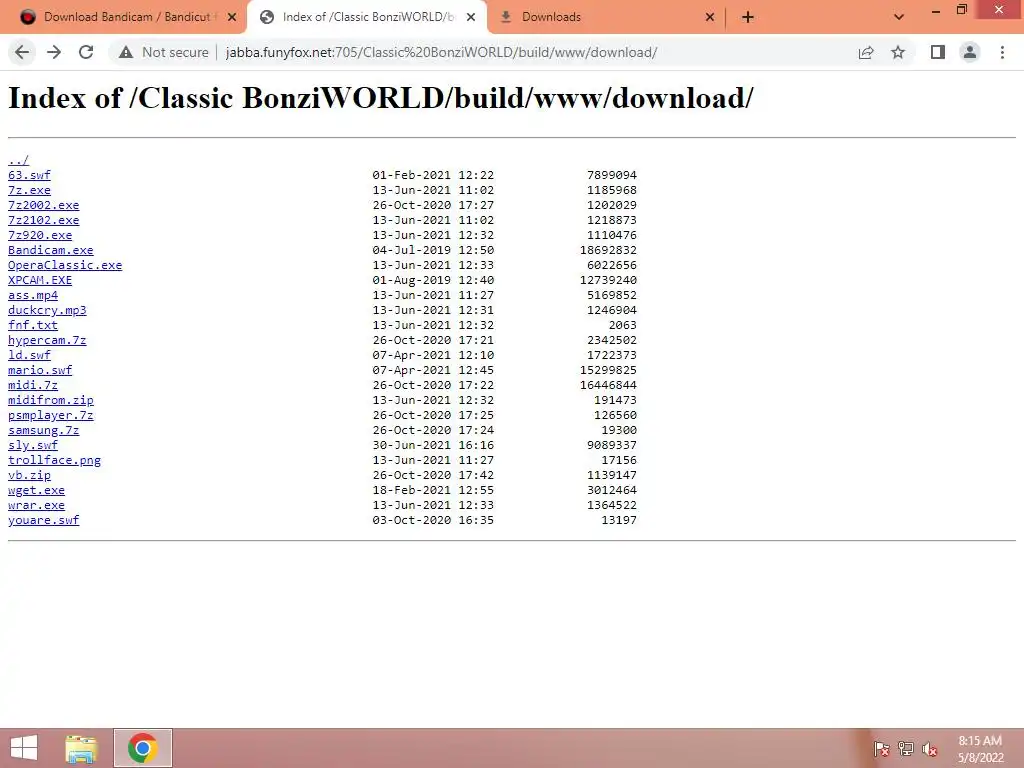This screenshot has width=1024, height=768.
Task: Open the ass.mp4 link
Action: point(33,295)
